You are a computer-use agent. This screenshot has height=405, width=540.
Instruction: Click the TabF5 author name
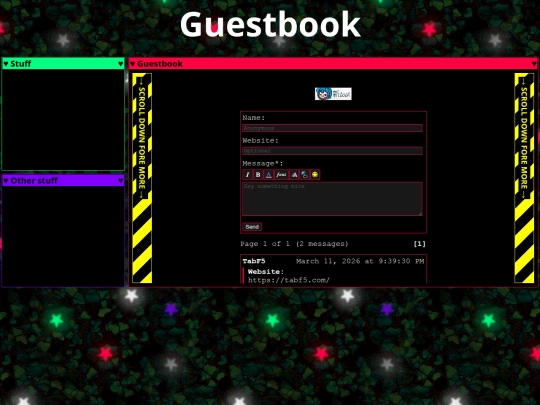pos(254,261)
